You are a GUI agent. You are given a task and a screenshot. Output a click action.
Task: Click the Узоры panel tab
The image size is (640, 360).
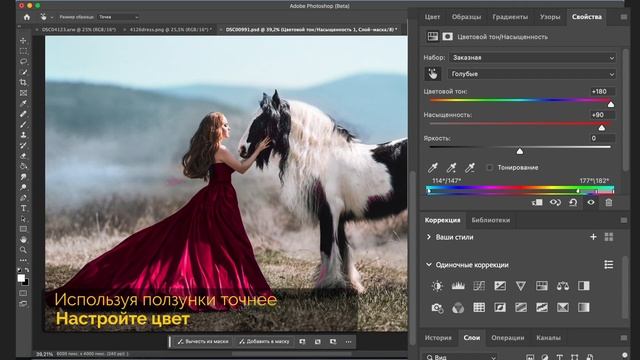550,17
